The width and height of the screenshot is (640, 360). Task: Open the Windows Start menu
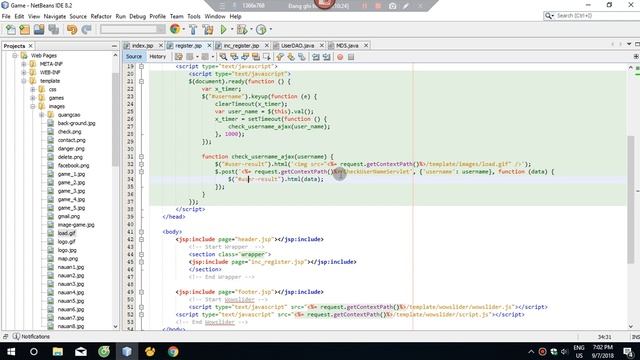[x=11, y=351]
